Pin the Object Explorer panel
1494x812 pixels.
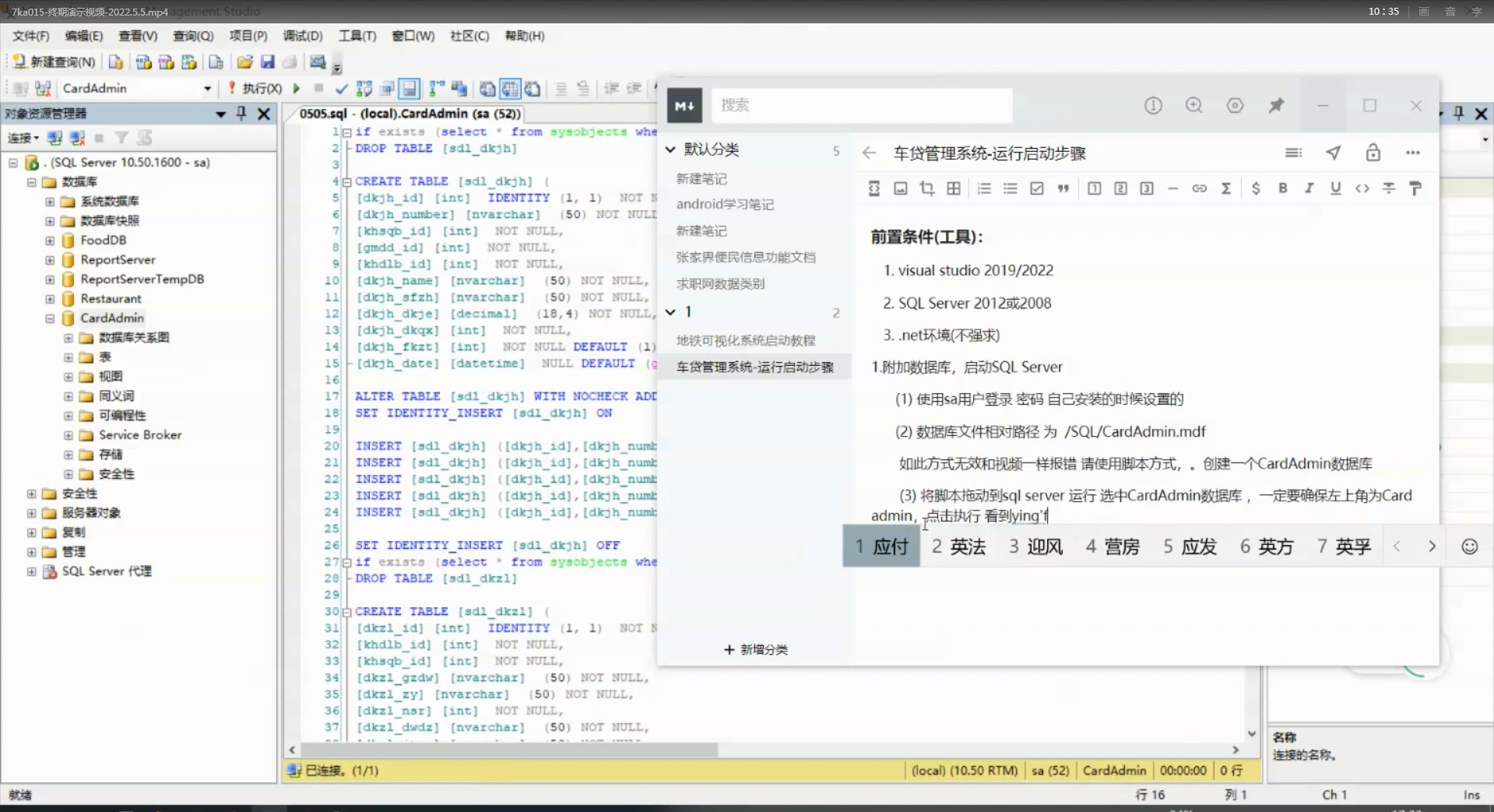[241, 114]
